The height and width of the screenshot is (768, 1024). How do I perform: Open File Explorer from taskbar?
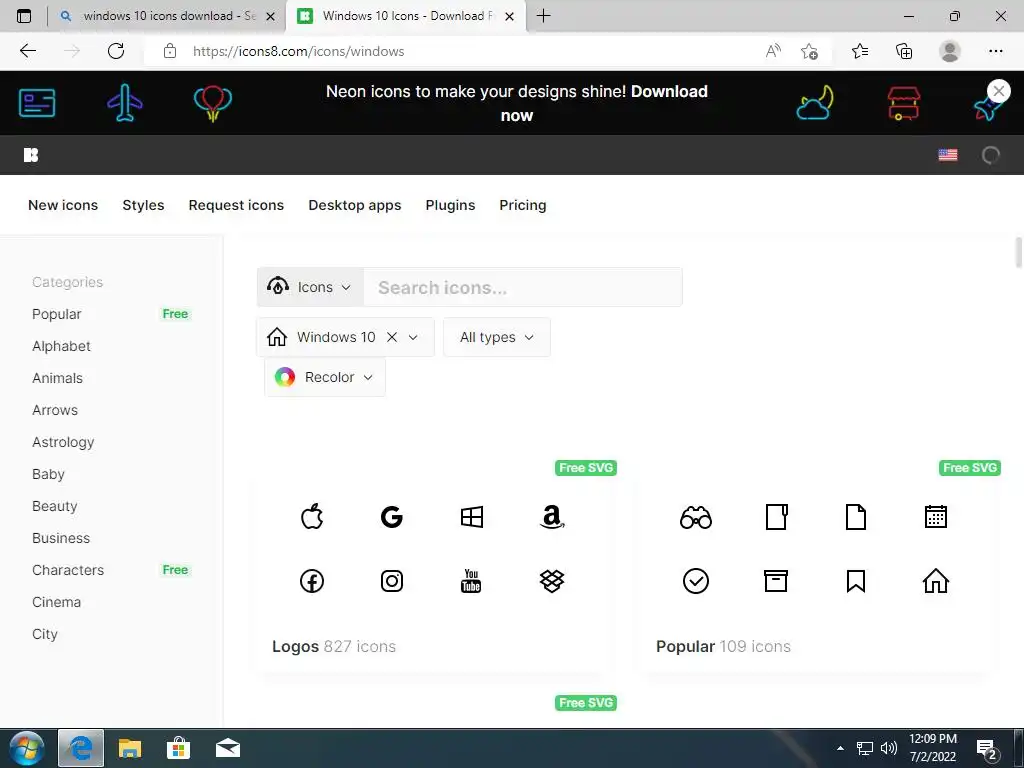tap(130, 748)
